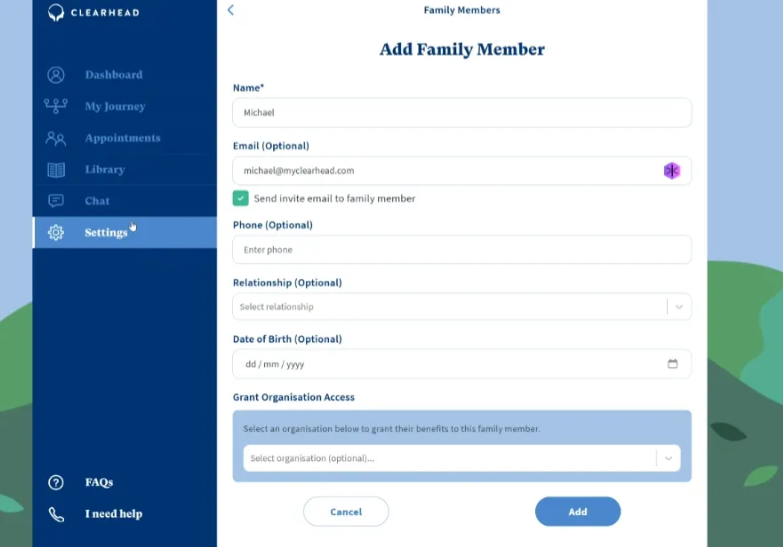The width and height of the screenshot is (783, 547).
Task: Click the Add button
Action: coord(578,512)
